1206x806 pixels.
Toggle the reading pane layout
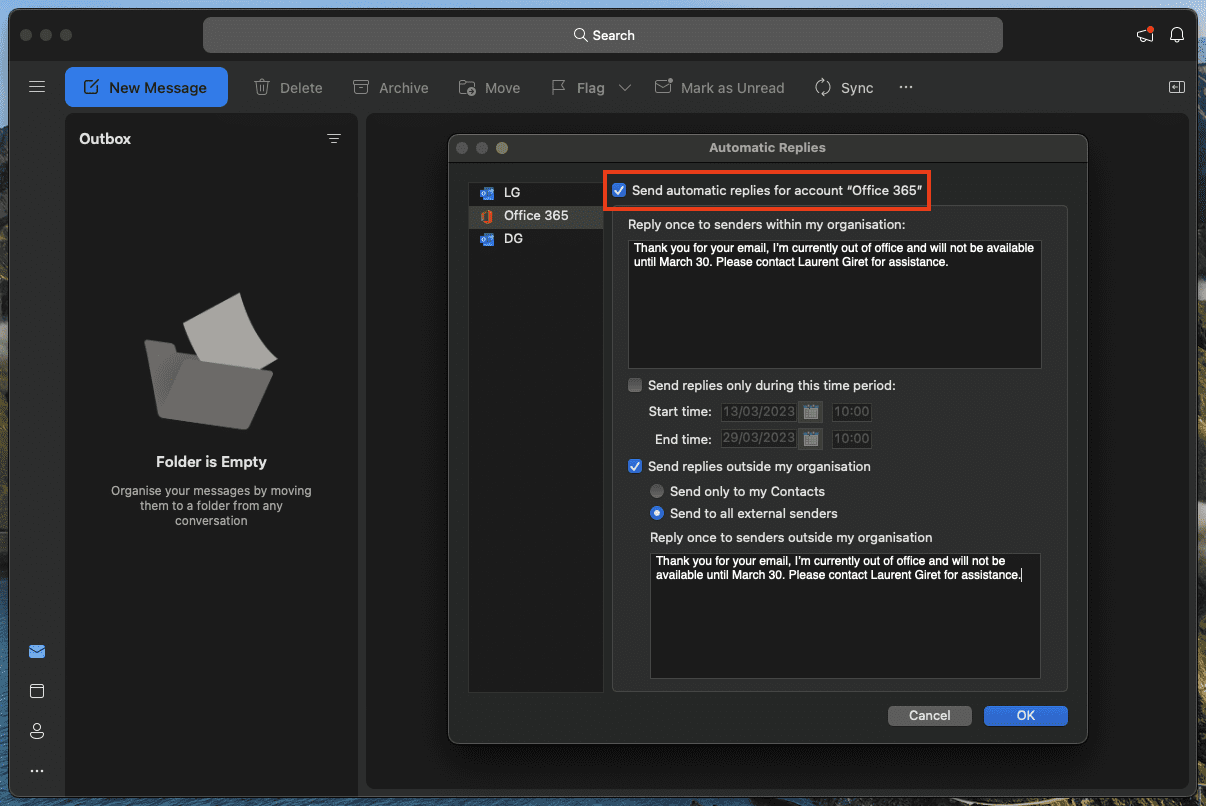click(x=1176, y=88)
